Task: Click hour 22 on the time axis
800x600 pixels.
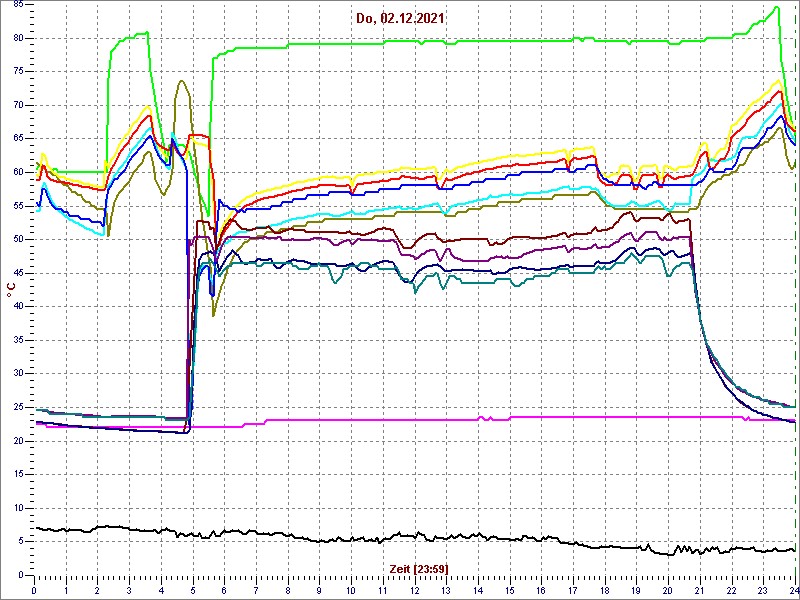Action: (x=732, y=591)
